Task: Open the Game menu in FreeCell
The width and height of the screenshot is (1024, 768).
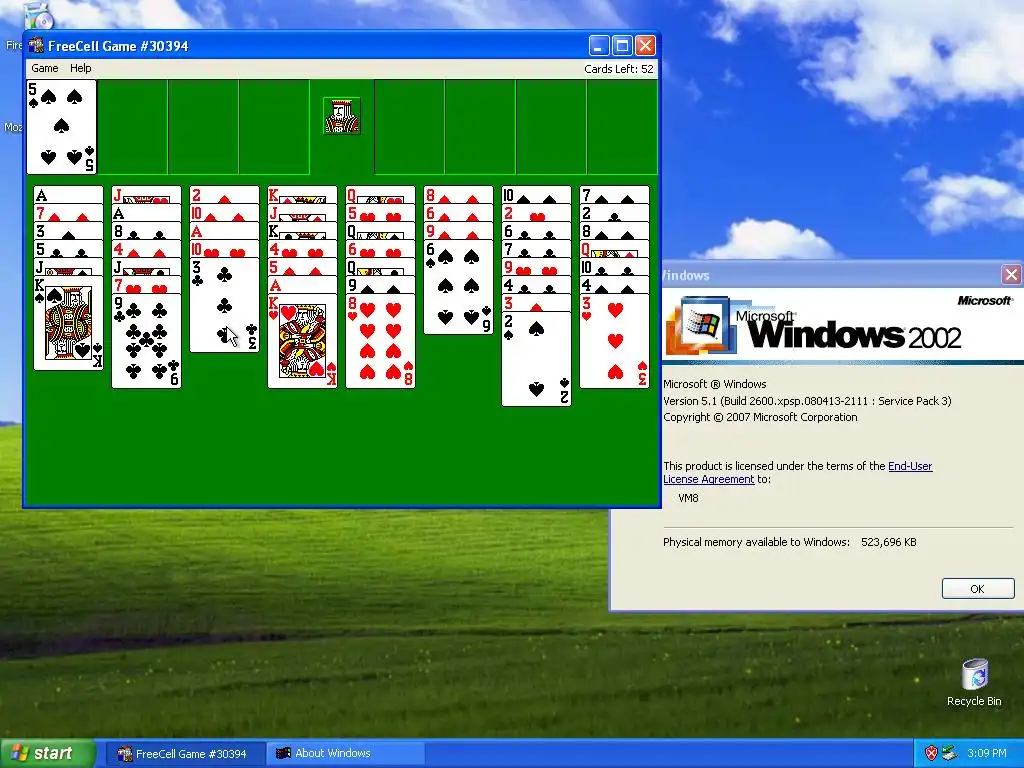Action: [x=44, y=68]
